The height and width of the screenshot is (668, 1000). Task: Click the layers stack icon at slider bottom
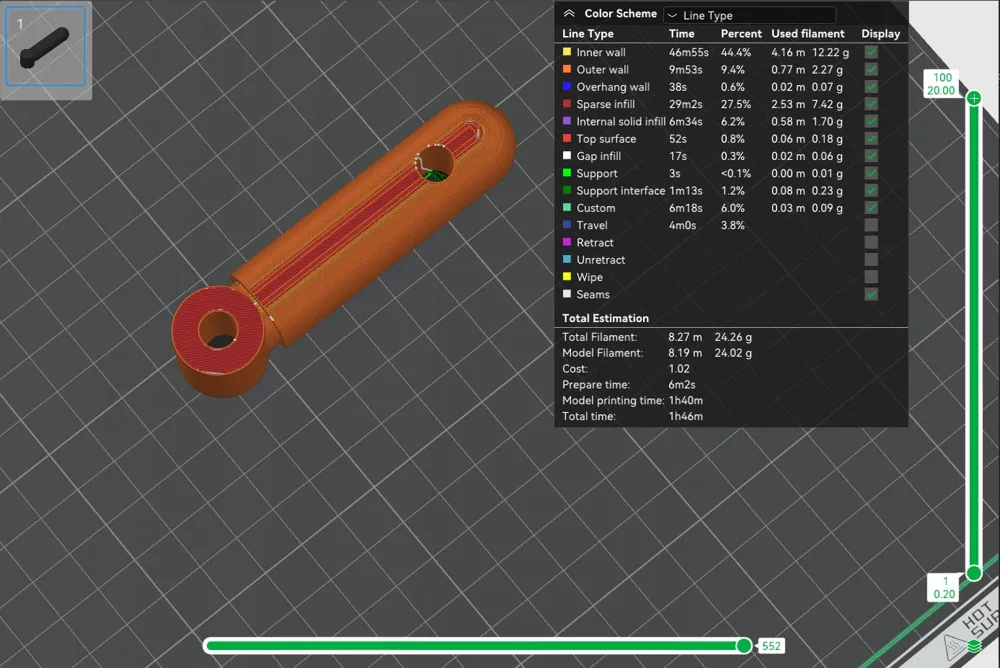point(974,646)
